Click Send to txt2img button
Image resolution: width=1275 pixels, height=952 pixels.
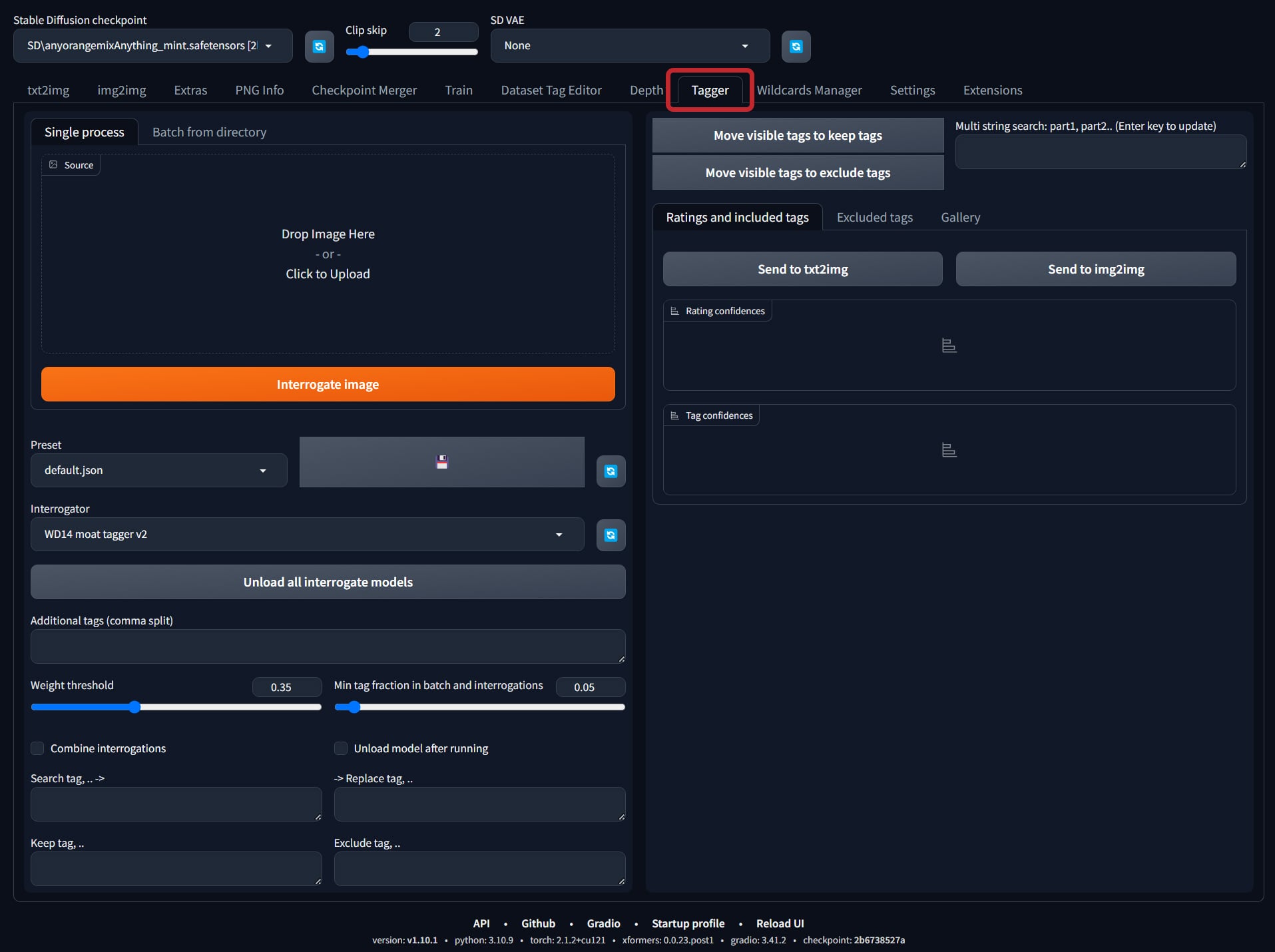pos(802,269)
